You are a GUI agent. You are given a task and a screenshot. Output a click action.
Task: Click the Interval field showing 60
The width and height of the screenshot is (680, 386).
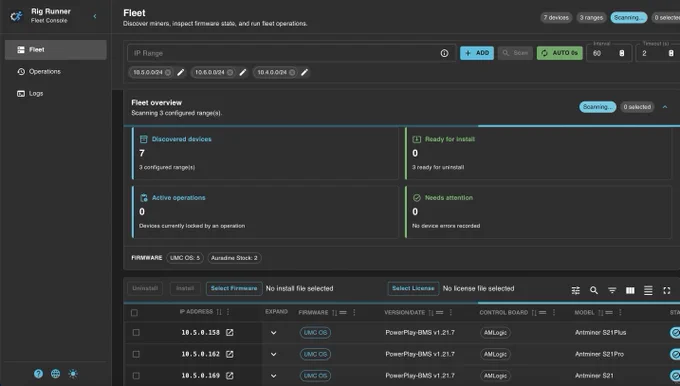[608, 53]
